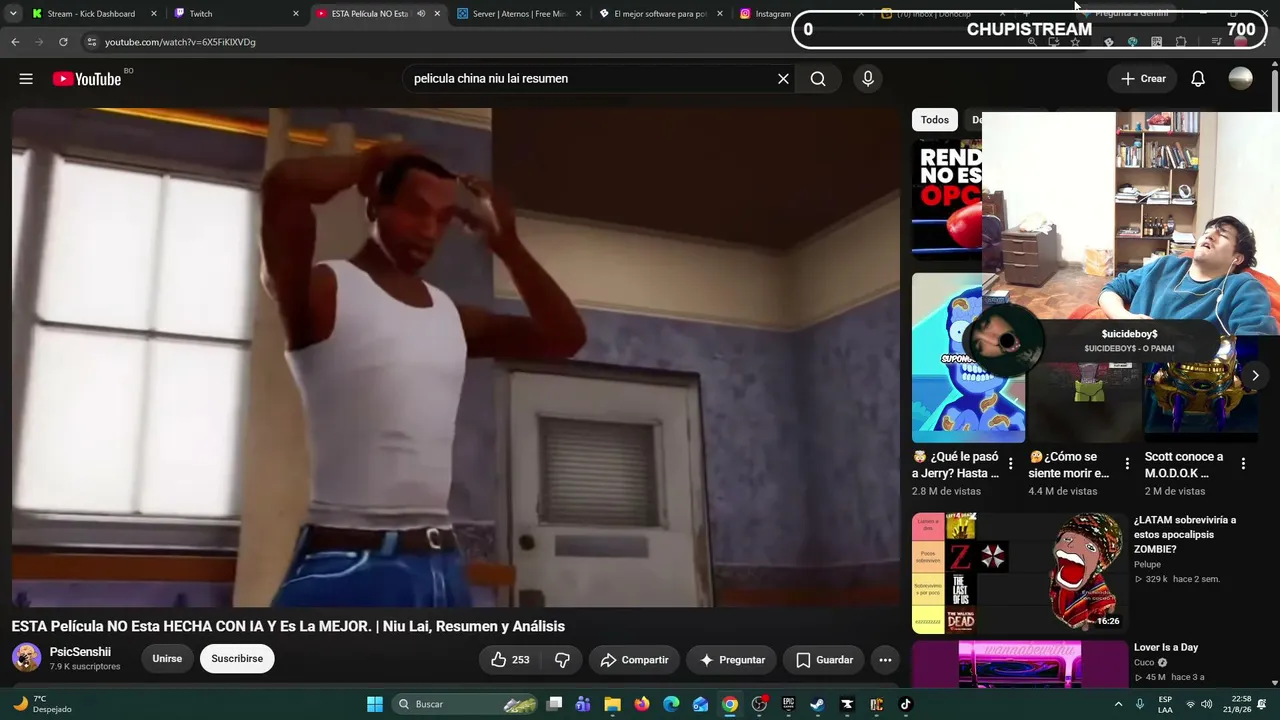1280x720 pixels.
Task: Launch Firefox from the taskbar
Action: tap(642, 704)
